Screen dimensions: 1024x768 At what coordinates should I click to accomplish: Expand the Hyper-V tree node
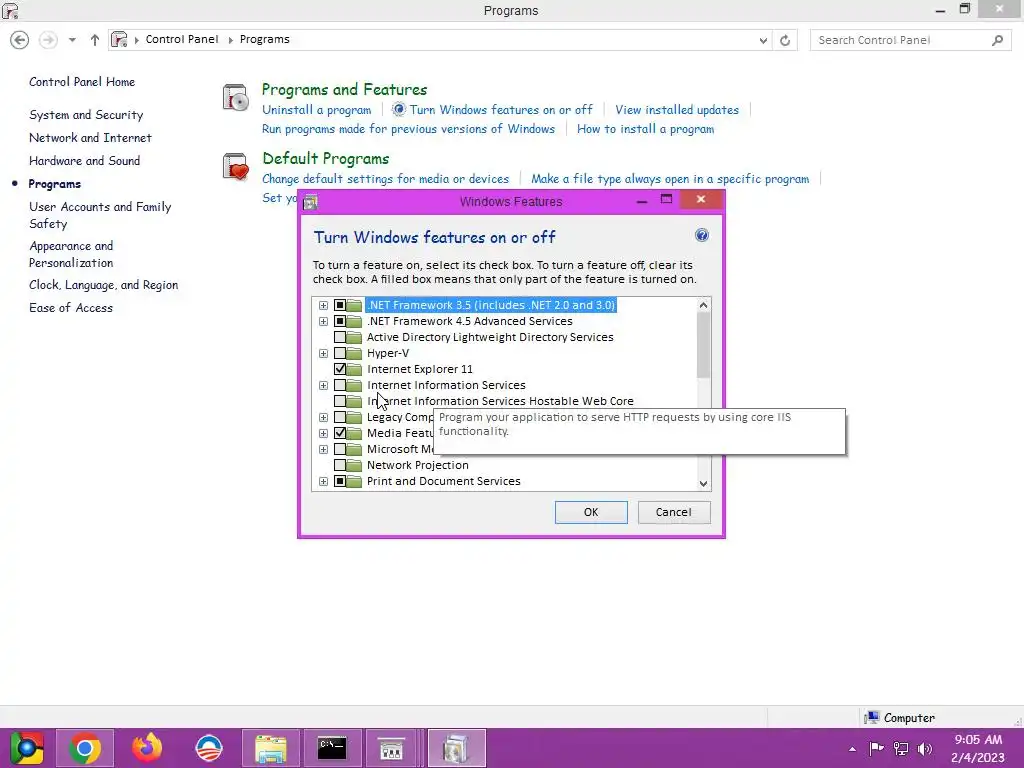323,353
